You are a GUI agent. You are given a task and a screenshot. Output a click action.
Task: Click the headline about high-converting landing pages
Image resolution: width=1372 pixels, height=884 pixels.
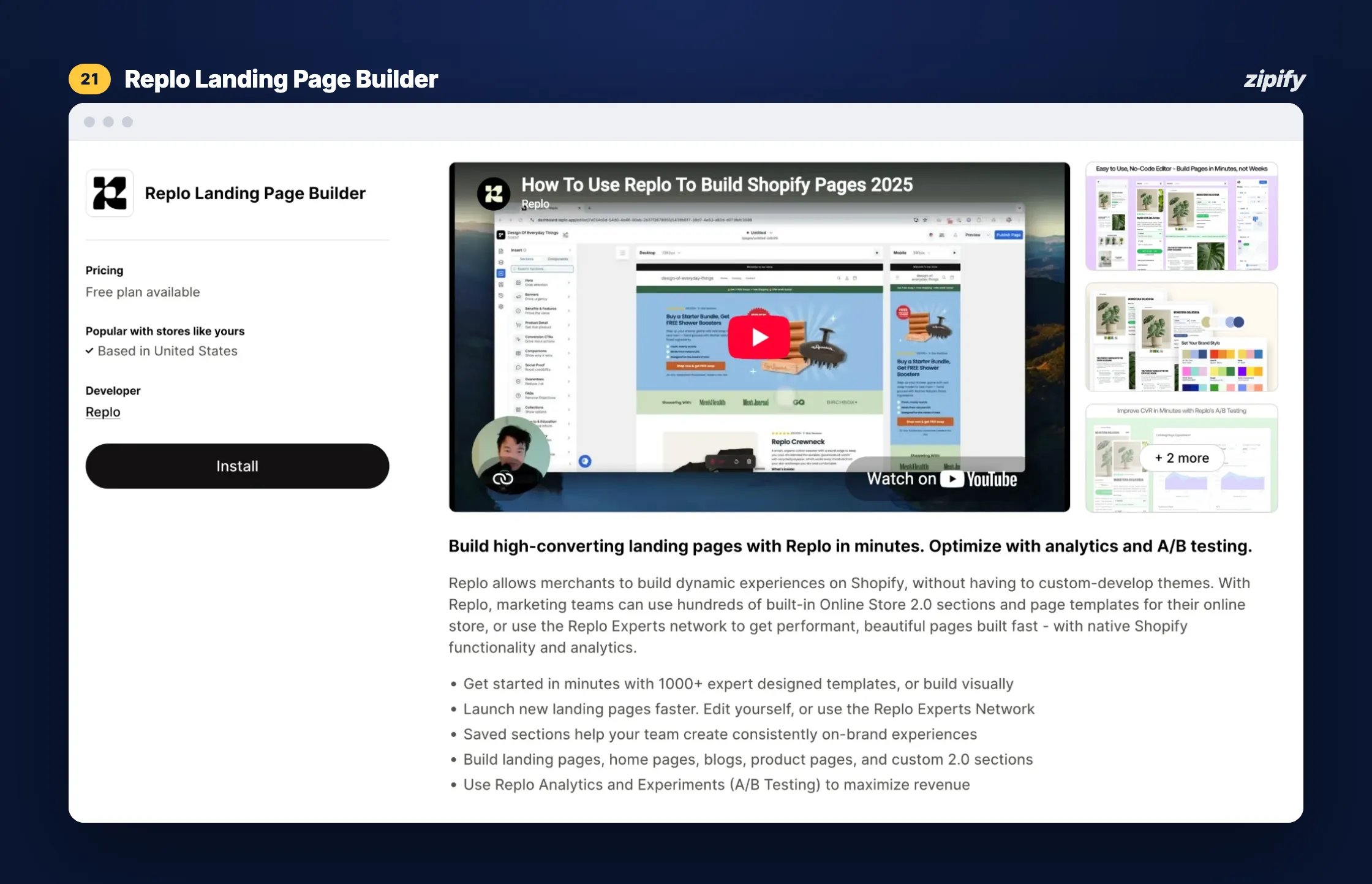(x=850, y=546)
